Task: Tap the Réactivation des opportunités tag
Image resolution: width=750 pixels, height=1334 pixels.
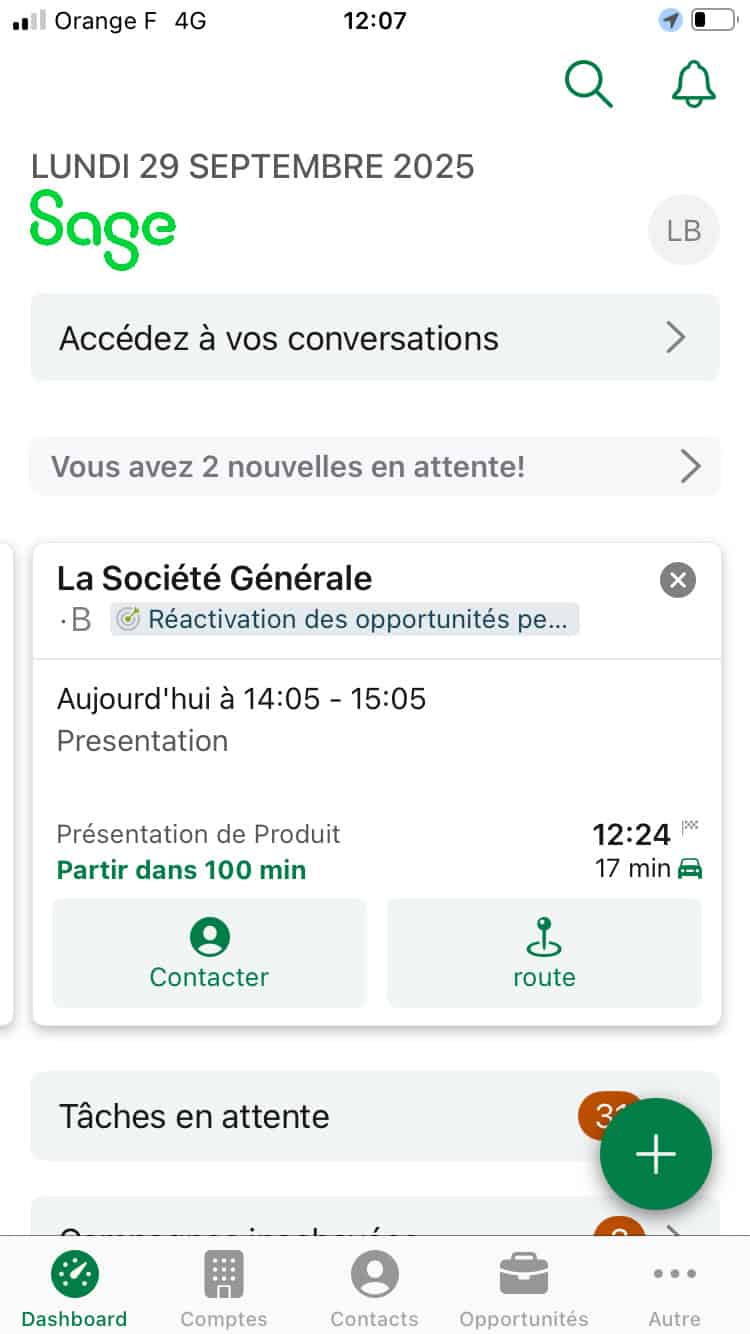Action: pos(345,619)
